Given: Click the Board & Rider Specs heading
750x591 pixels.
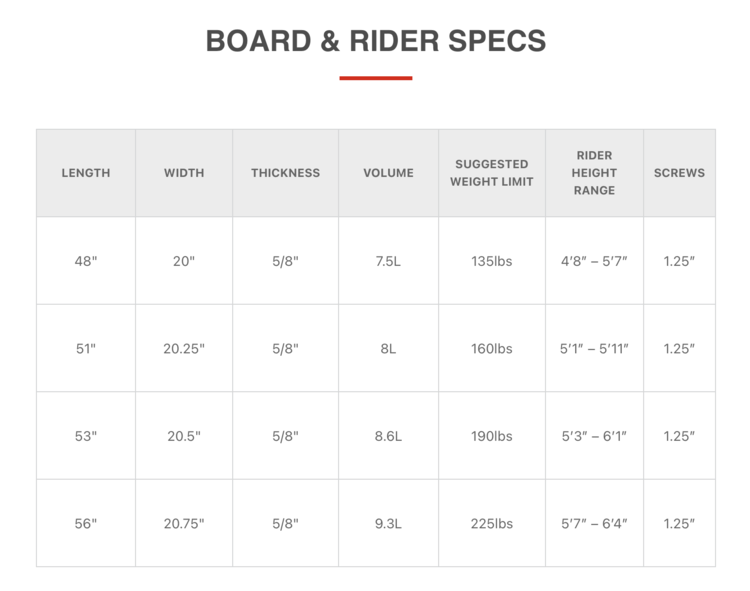Looking at the screenshot, I should 375,41.
